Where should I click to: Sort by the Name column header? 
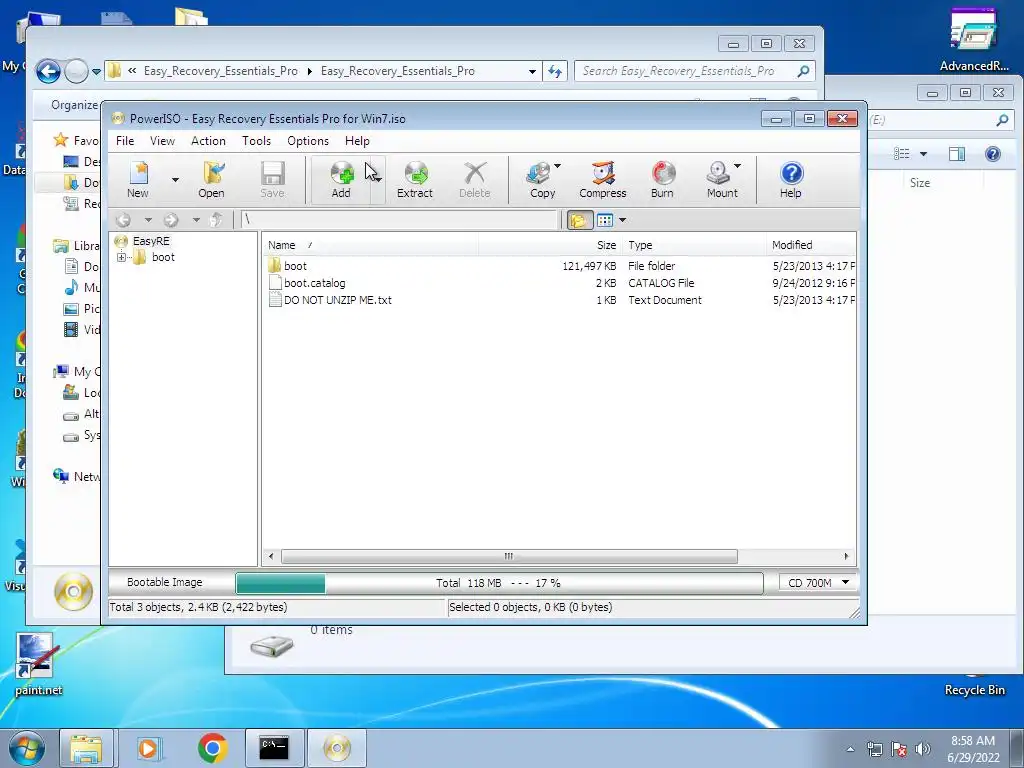click(x=370, y=245)
